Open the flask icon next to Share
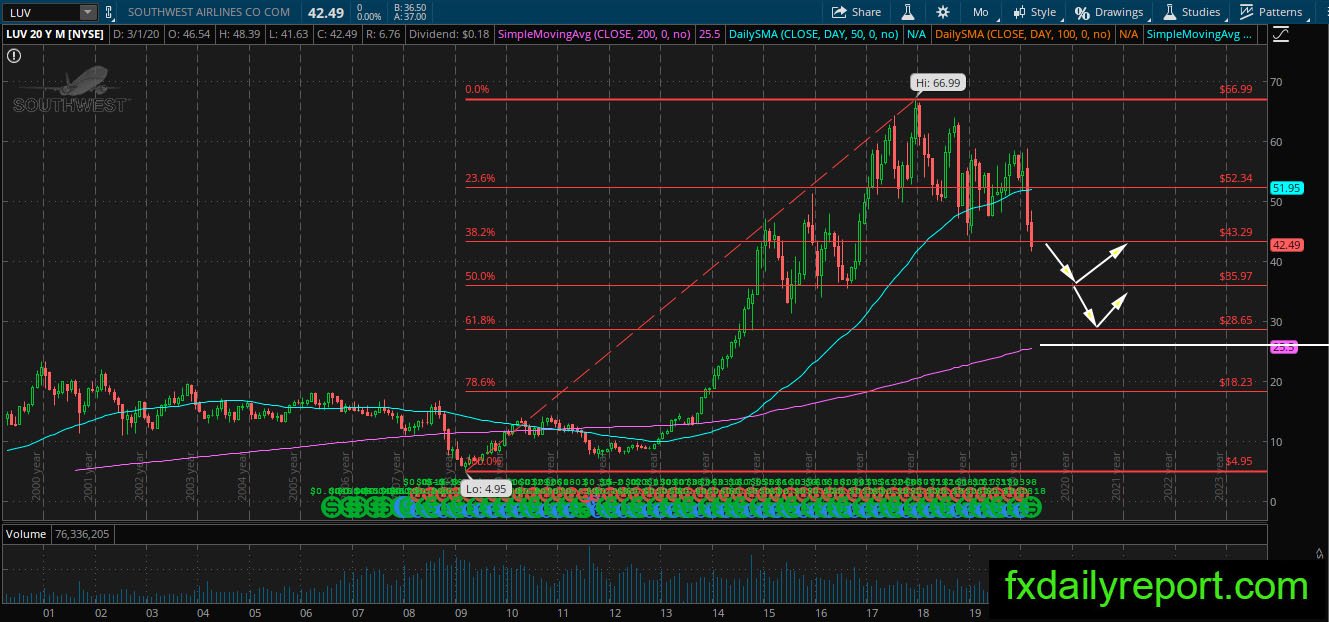 pos(909,12)
